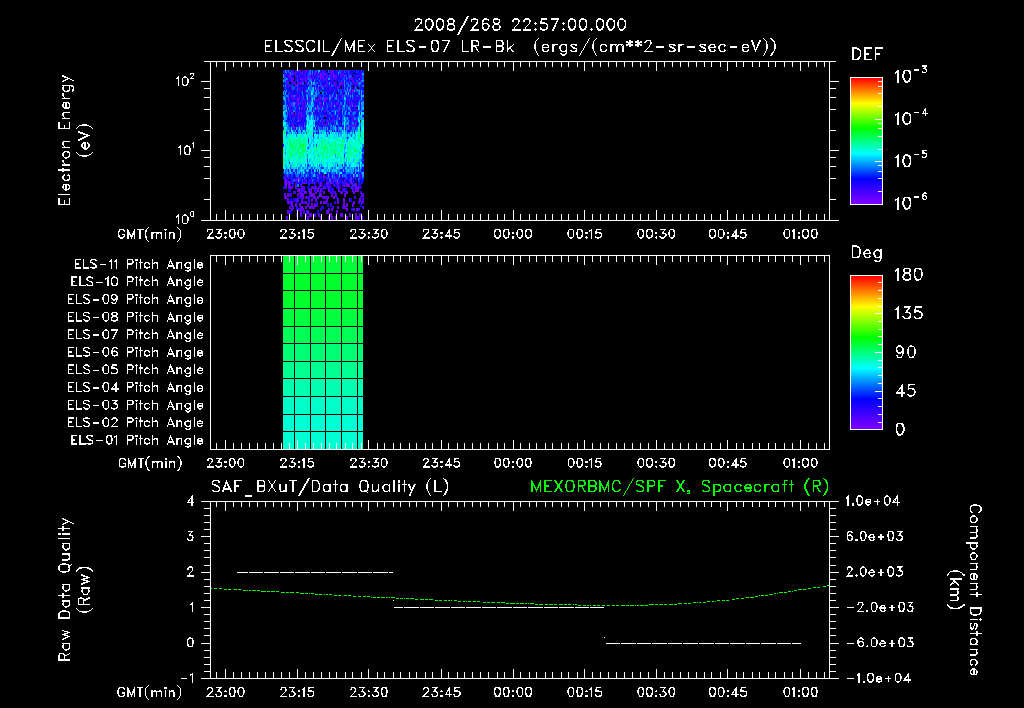This screenshot has height=708, width=1024.
Task: Click the 23:30 time label under the pitch angle panel
Action: tap(369, 463)
